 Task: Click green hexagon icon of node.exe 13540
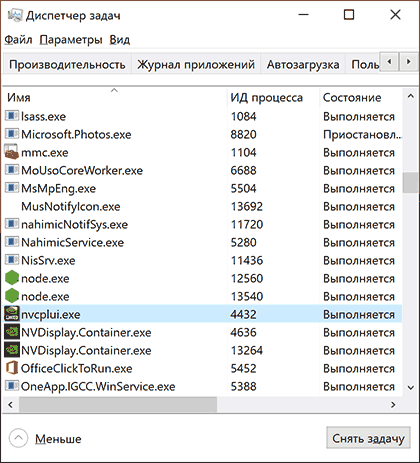coord(12,296)
